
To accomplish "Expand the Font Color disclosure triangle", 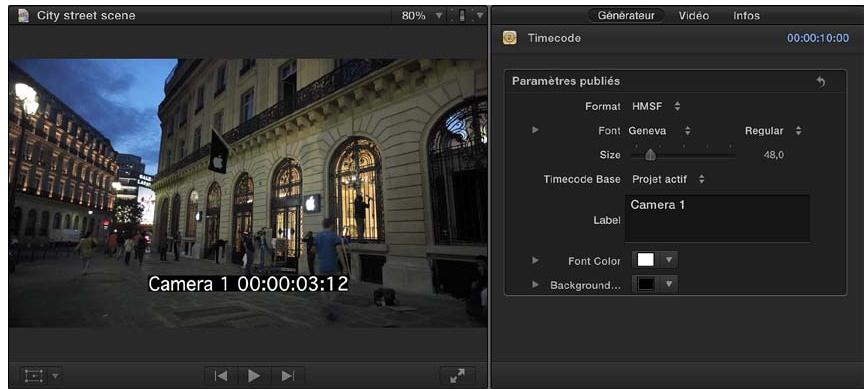I will coord(535,260).
